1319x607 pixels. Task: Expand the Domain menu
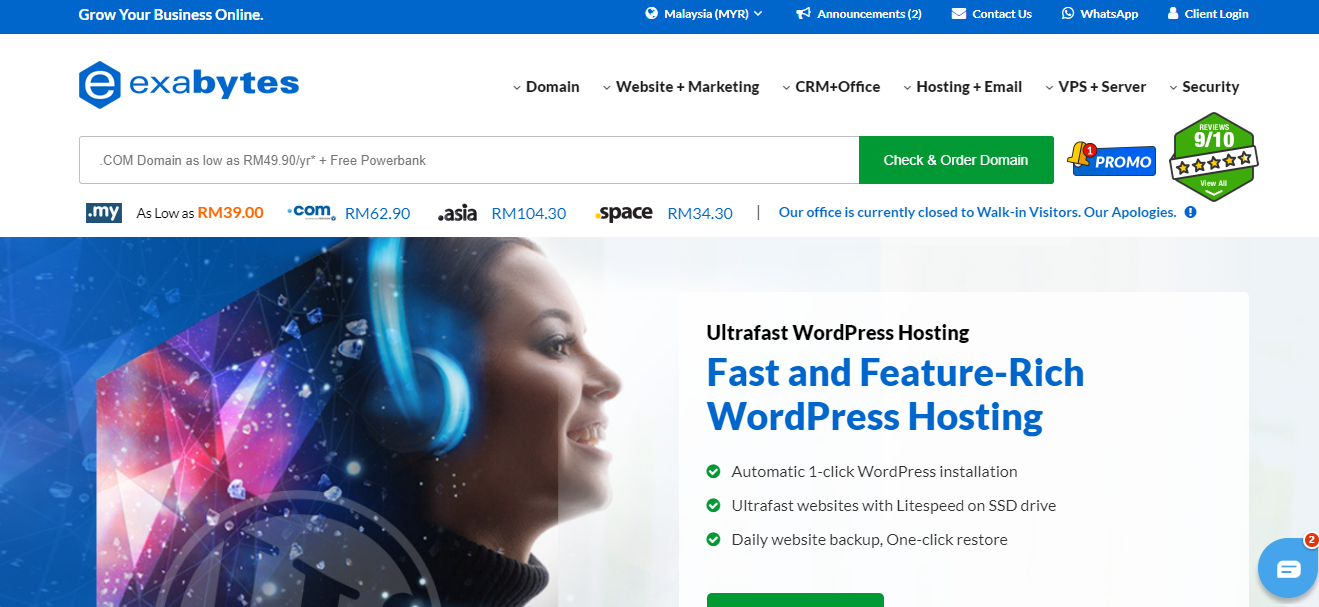point(546,87)
